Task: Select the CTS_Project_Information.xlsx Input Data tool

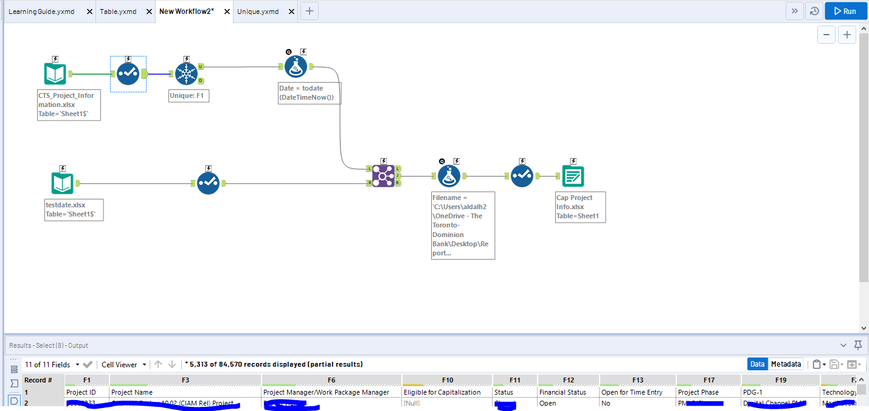Action: point(55,74)
